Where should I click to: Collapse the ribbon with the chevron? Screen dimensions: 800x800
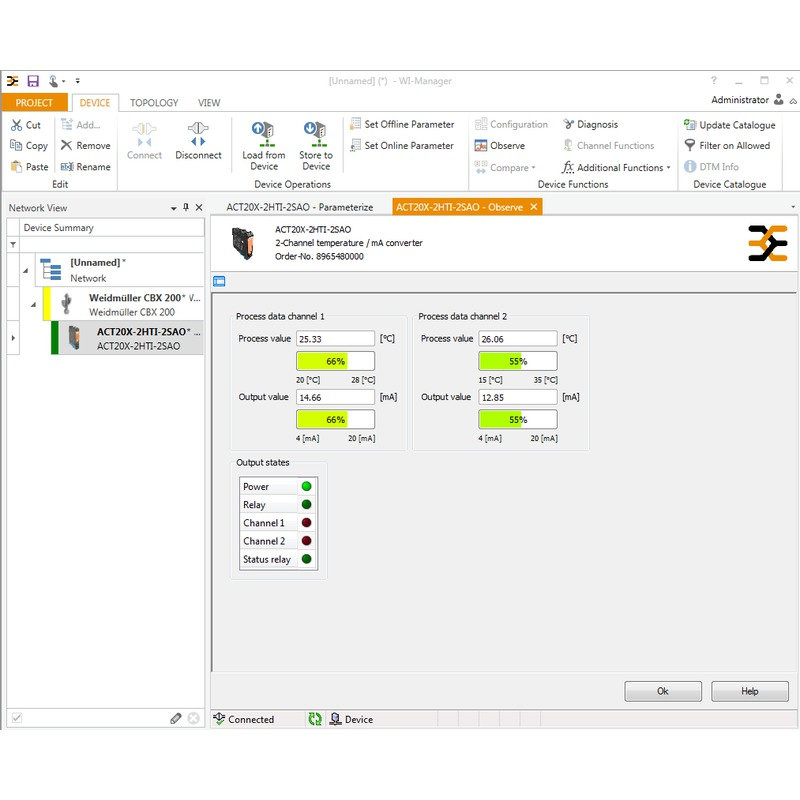coord(793,102)
